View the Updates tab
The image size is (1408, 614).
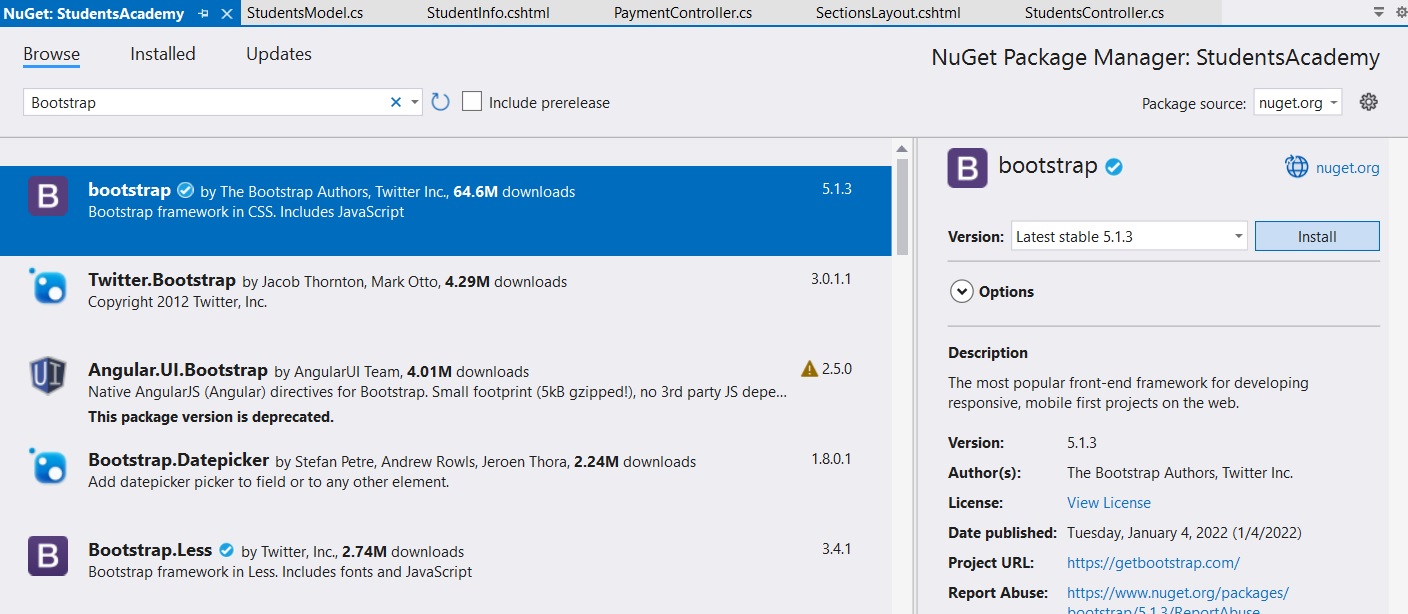click(279, 54)
